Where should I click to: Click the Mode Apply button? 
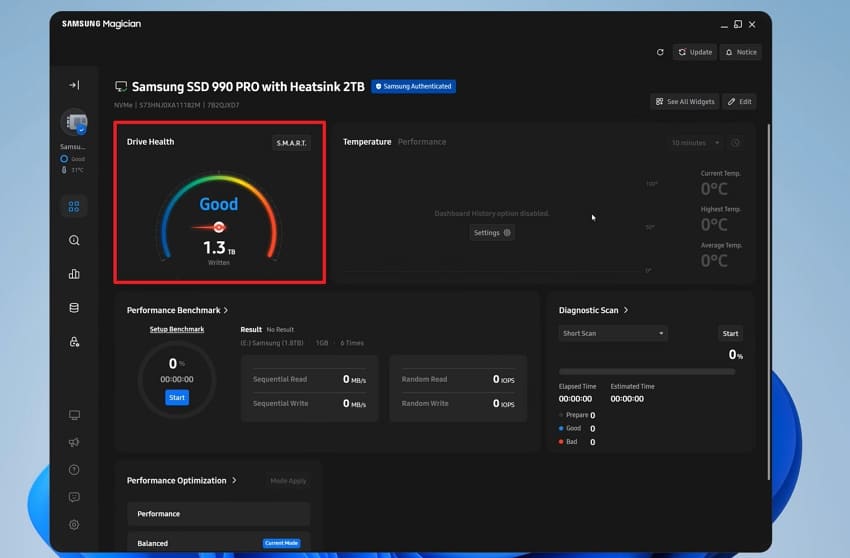pyautogui.click(x=288, y=481)
